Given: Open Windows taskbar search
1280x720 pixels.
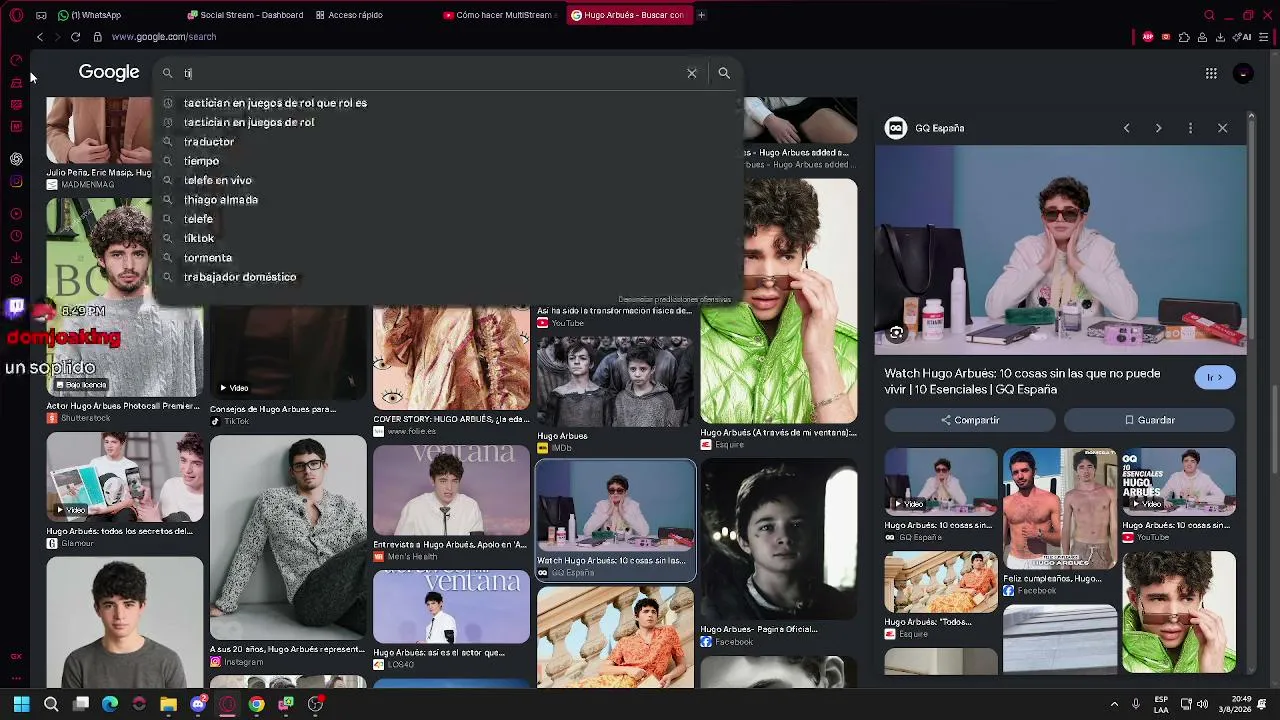Looking at the screenshot, I should tap(51, 704).
